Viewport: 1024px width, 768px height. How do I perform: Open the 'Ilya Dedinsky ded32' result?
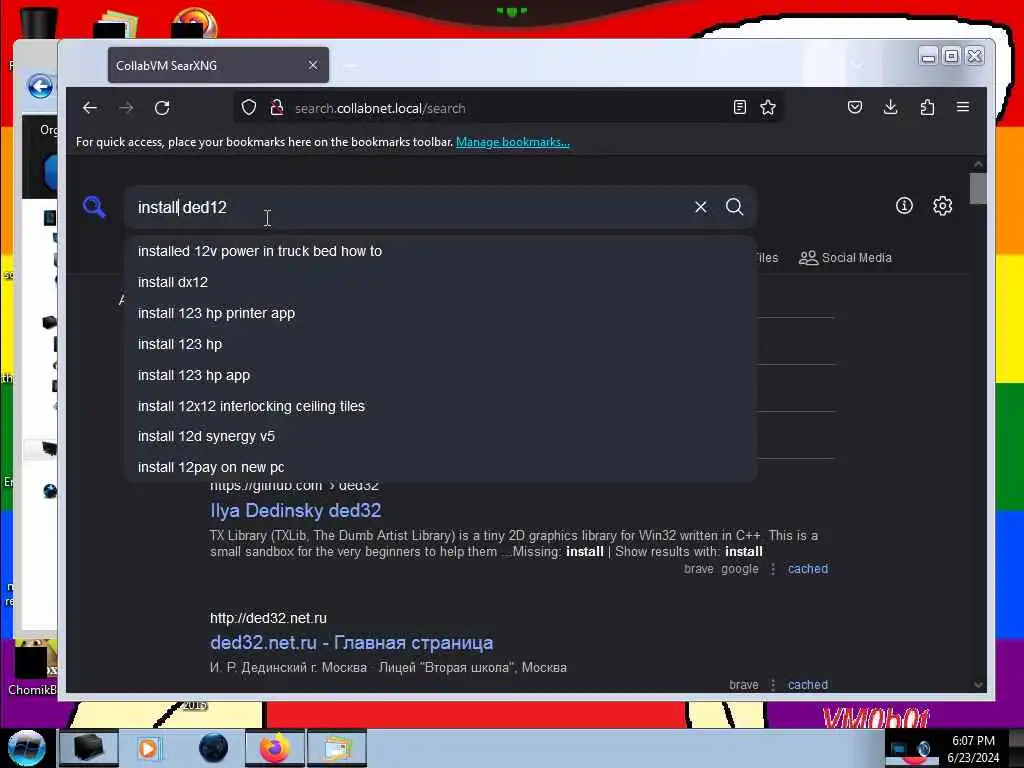295,511
